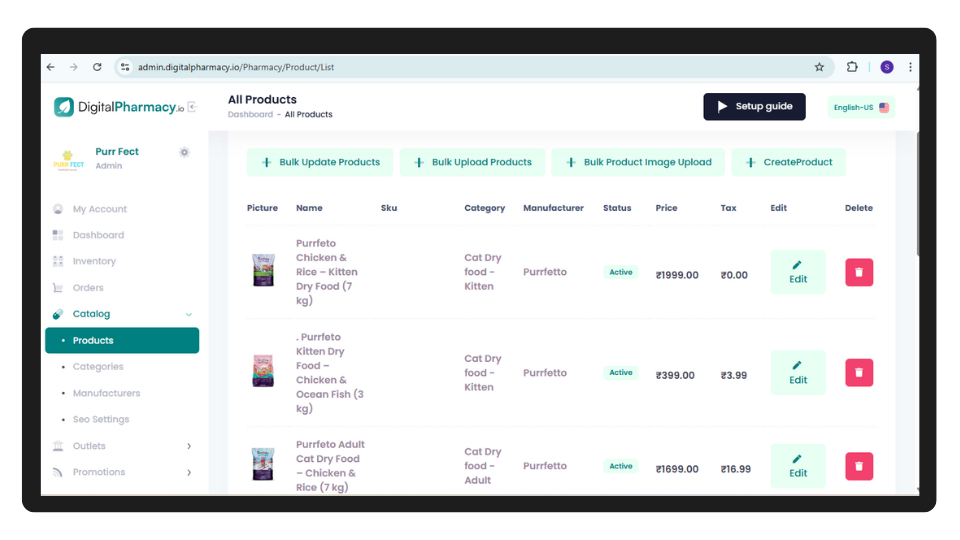Open site information icon in address bar
The width and height of the screenshot is (960, 540).
pyautogui.click(x=125, y=67)
